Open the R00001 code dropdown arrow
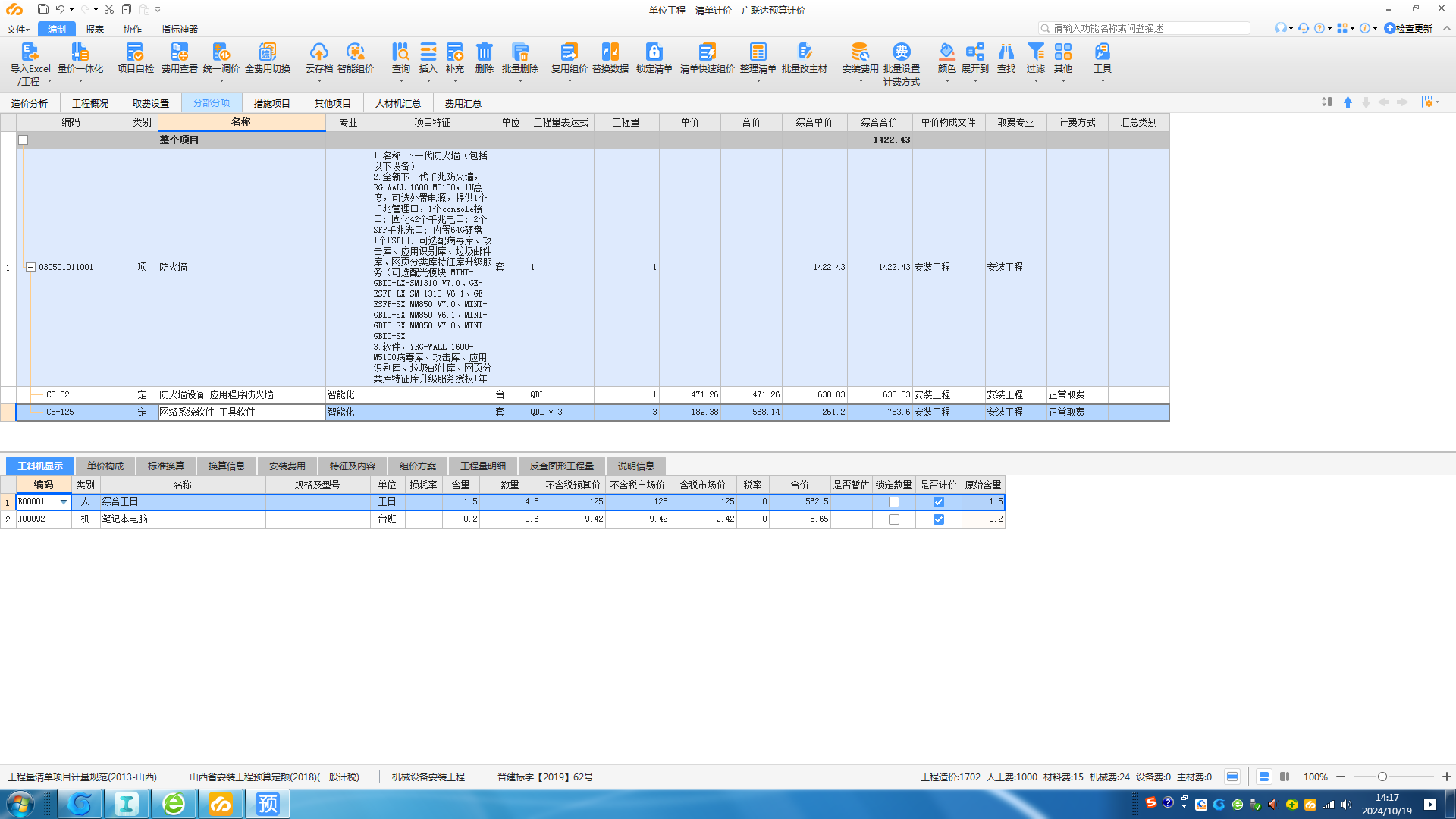This screenshot has width=1456, height=819. [64, 502]
